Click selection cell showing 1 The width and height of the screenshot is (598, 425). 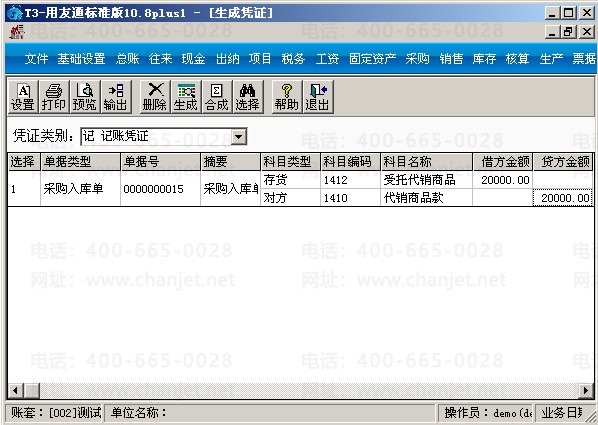pos(24,189)
